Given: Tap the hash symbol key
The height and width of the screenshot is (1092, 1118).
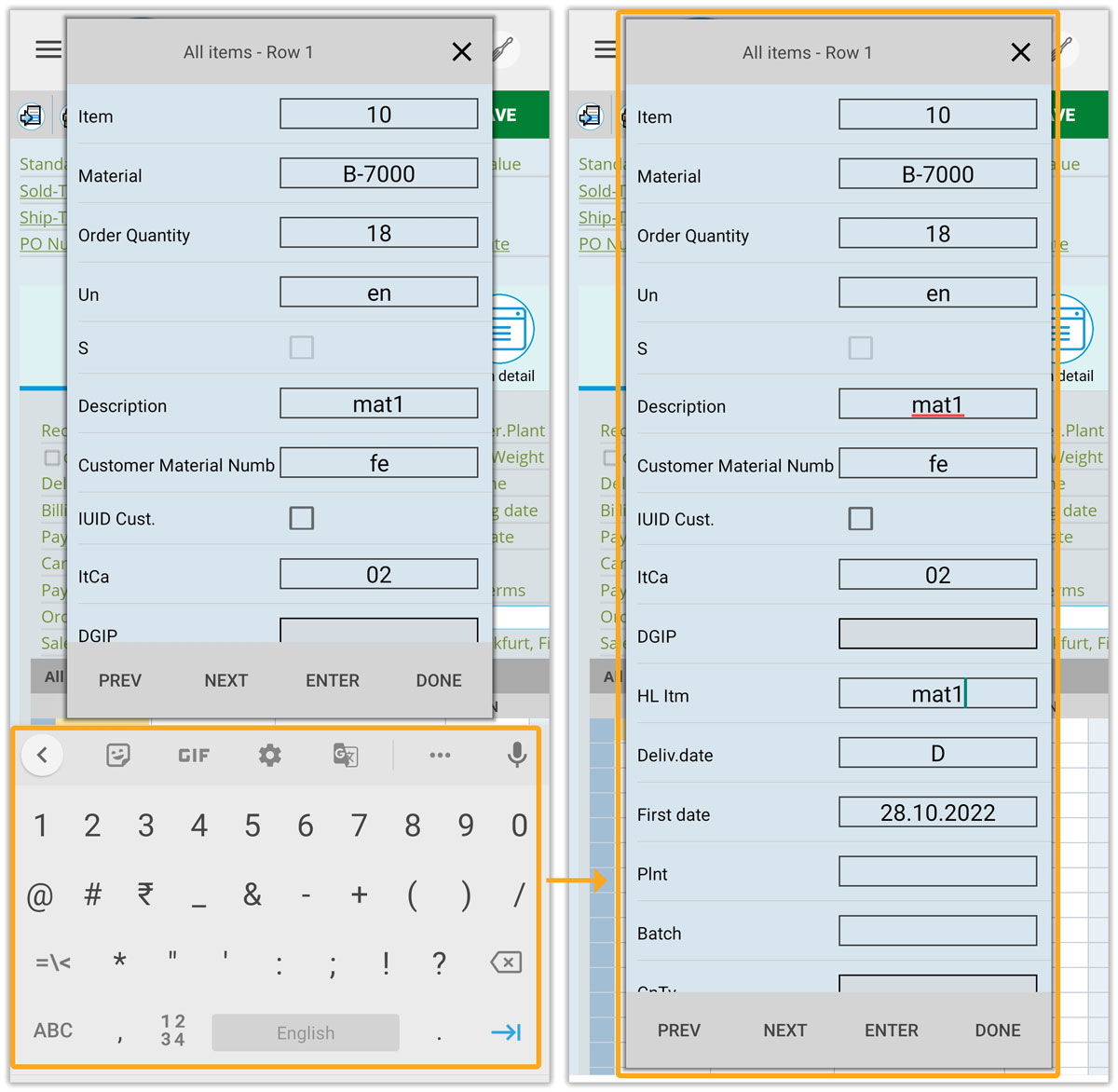Looking at the screenshot, I should [92, 894].
